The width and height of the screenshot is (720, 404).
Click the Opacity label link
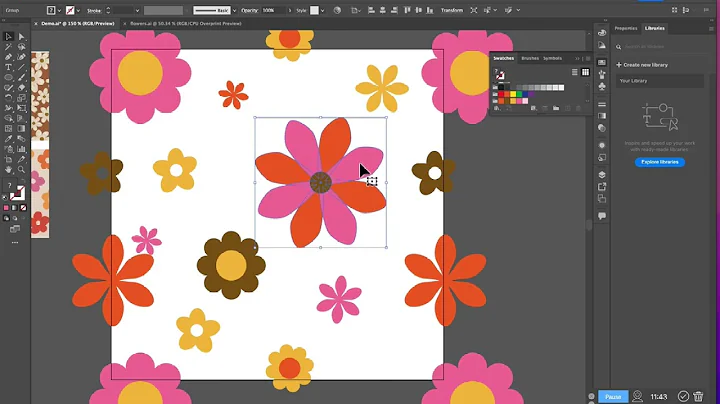click(x=250, y=10)
